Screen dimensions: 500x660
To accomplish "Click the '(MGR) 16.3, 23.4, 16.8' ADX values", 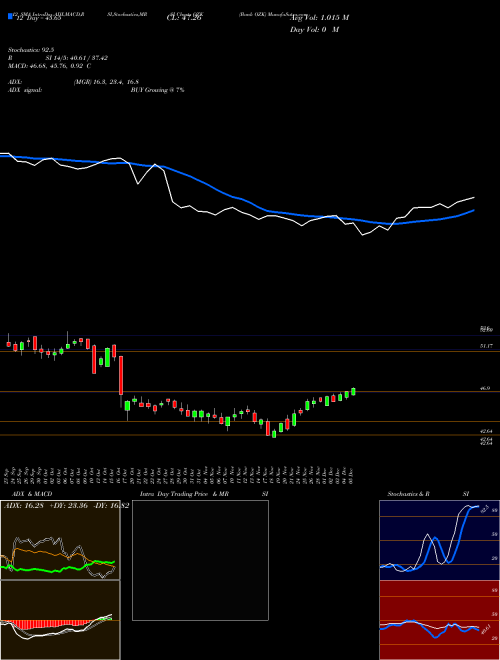I will click(x=106, y=82).
